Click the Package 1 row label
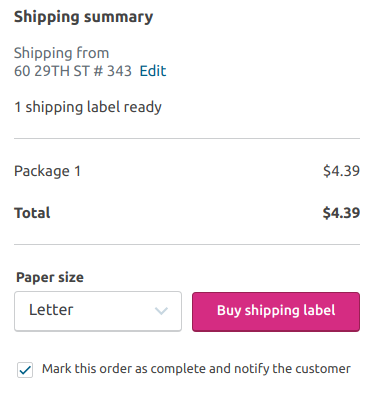 pyautogui.click(x=47, y=171)
